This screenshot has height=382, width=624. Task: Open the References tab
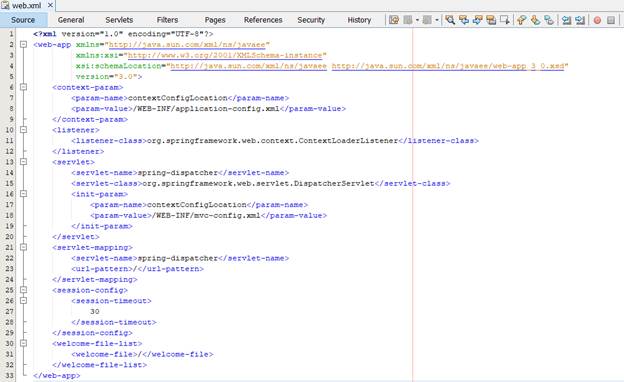pyautogui.click(x=263, y=20)
